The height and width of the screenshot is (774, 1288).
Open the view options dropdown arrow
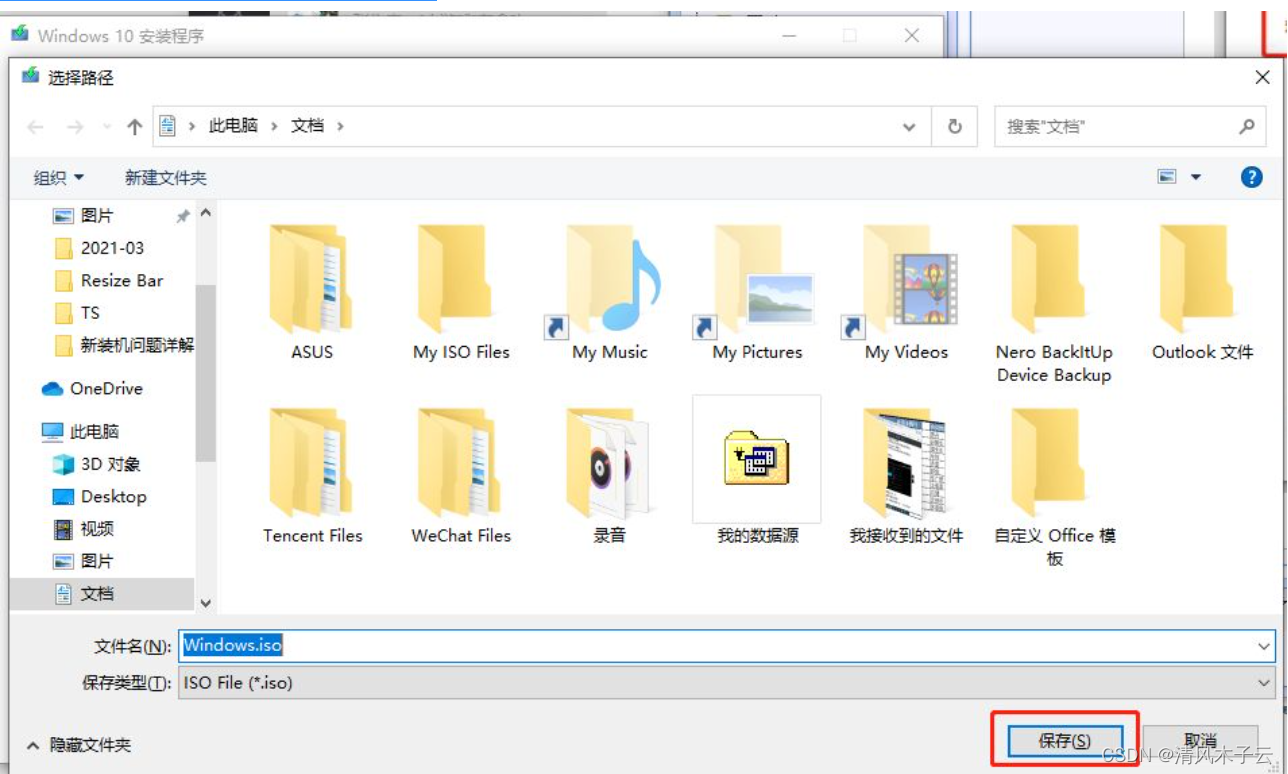point(1196,177)
